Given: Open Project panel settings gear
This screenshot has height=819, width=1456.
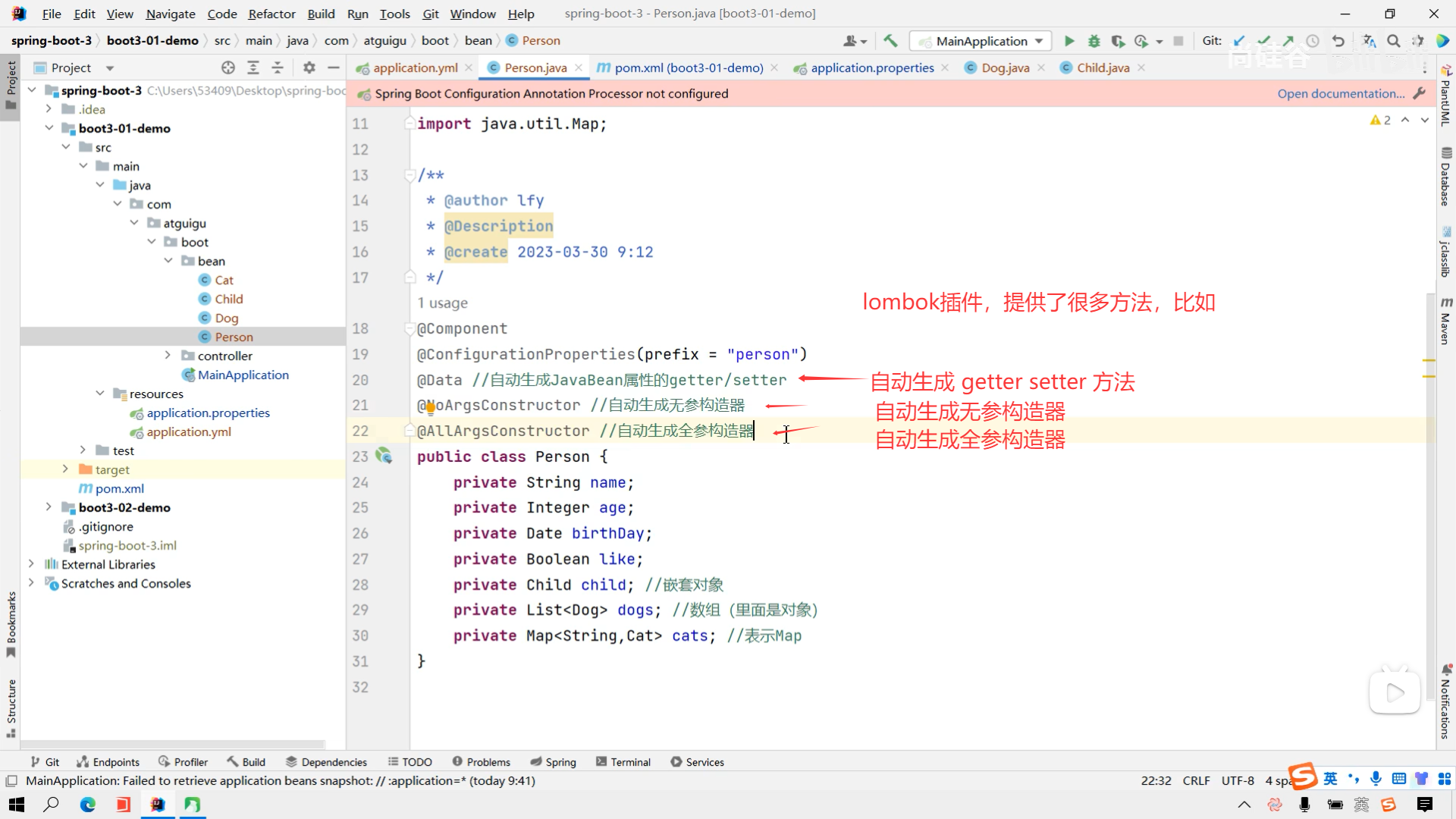Looking at the screenshot, I should click(309, 67).
